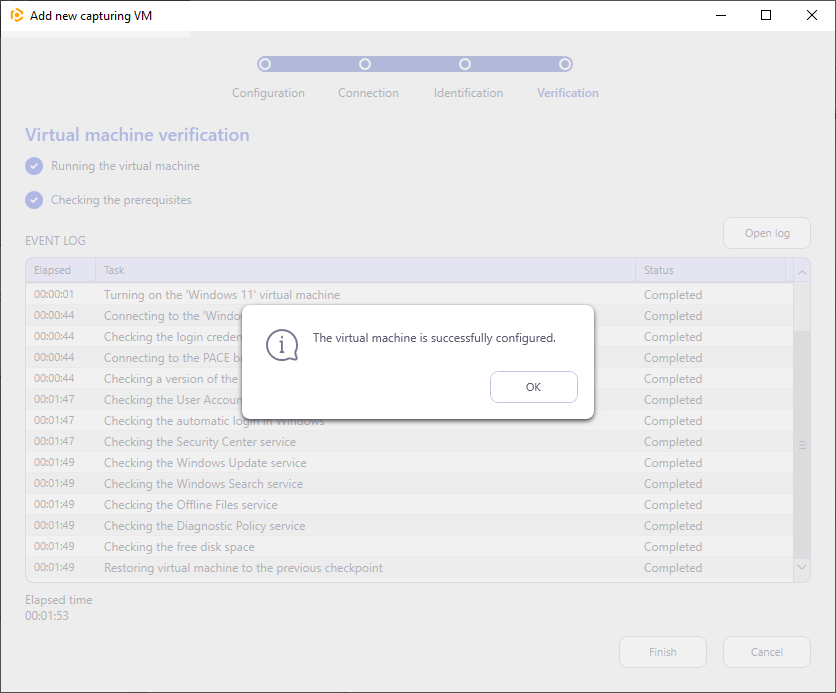This screenshot has width=836, height=693.
Task: Close the Add new capturing VM window
Action: [811, 15]
